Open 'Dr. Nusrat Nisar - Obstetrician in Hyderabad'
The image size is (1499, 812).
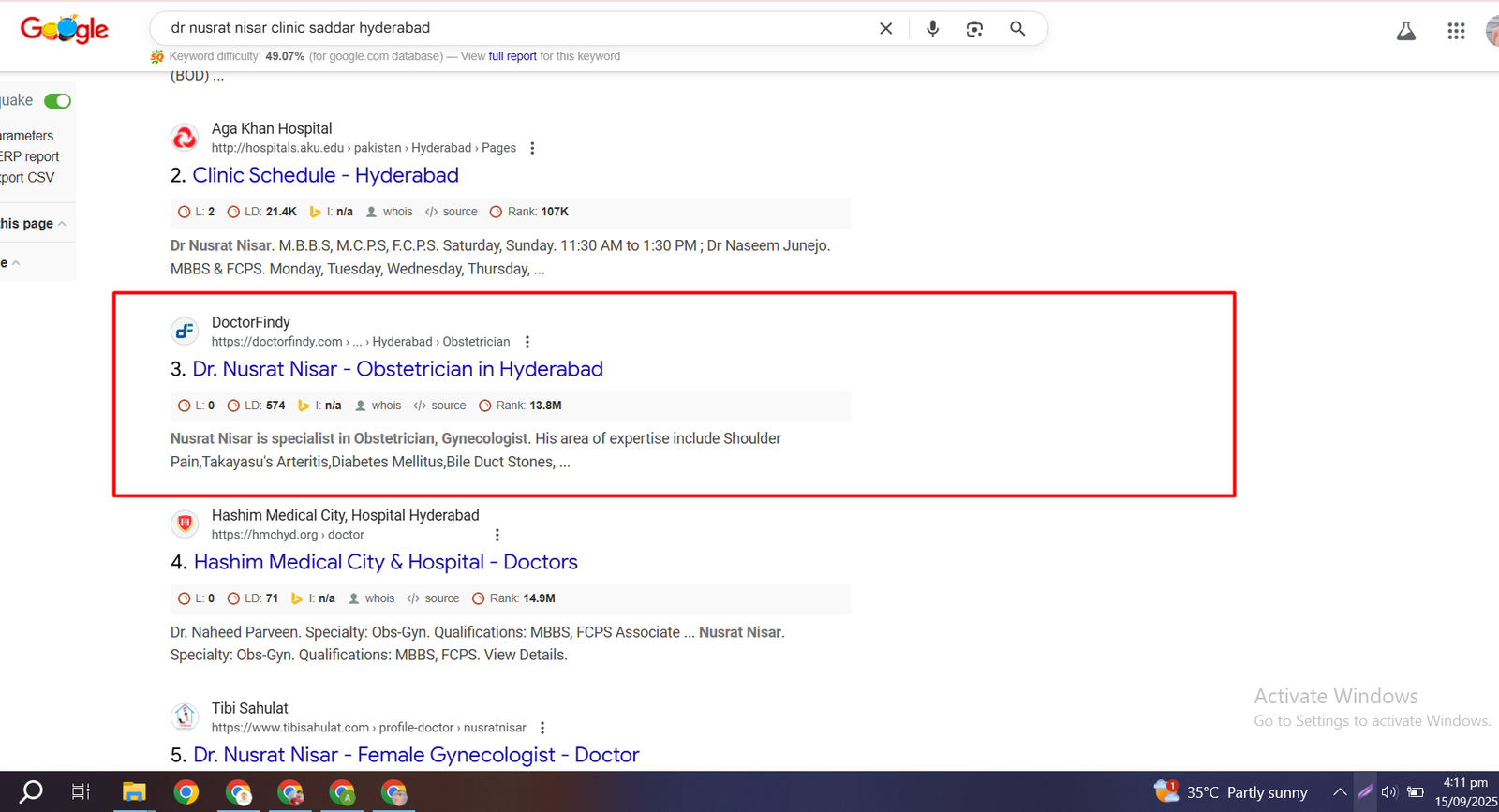(x=397, y=369)
